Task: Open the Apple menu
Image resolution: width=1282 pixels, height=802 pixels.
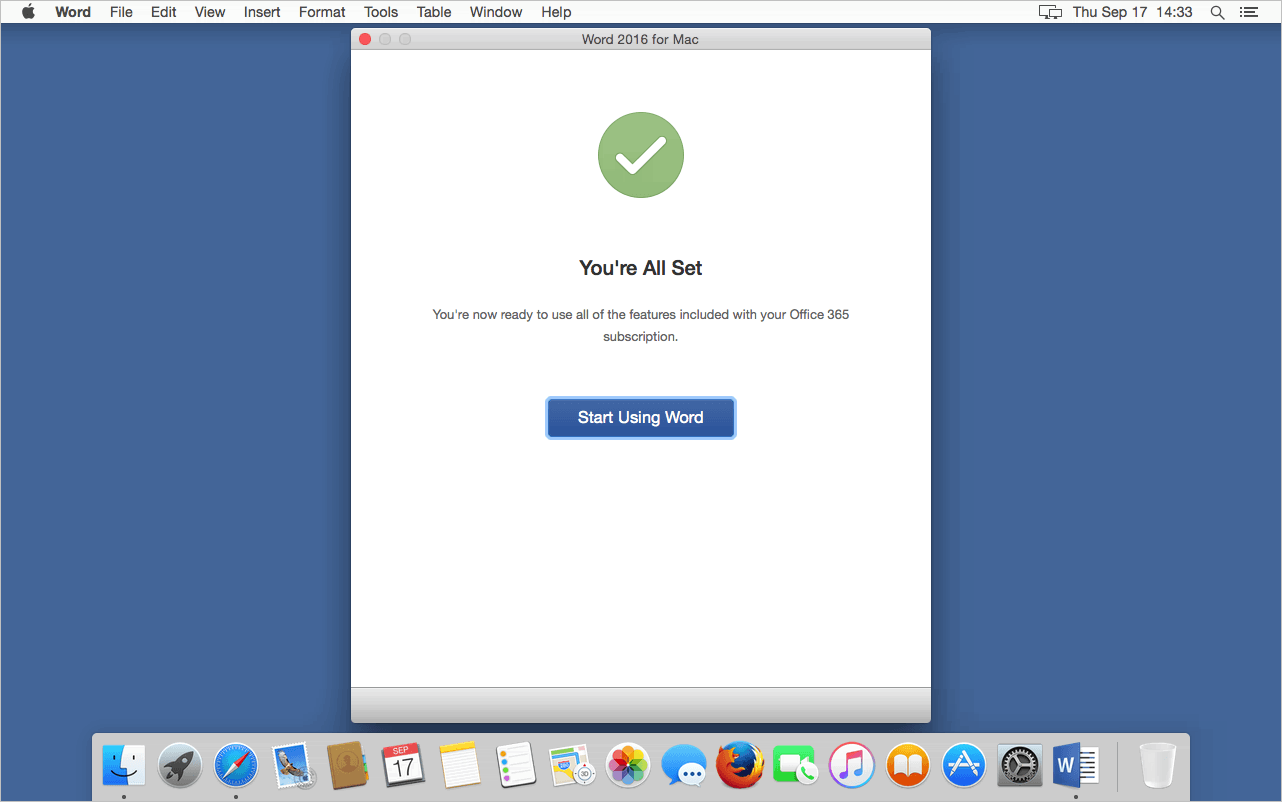Action: (x=28, y=12)
